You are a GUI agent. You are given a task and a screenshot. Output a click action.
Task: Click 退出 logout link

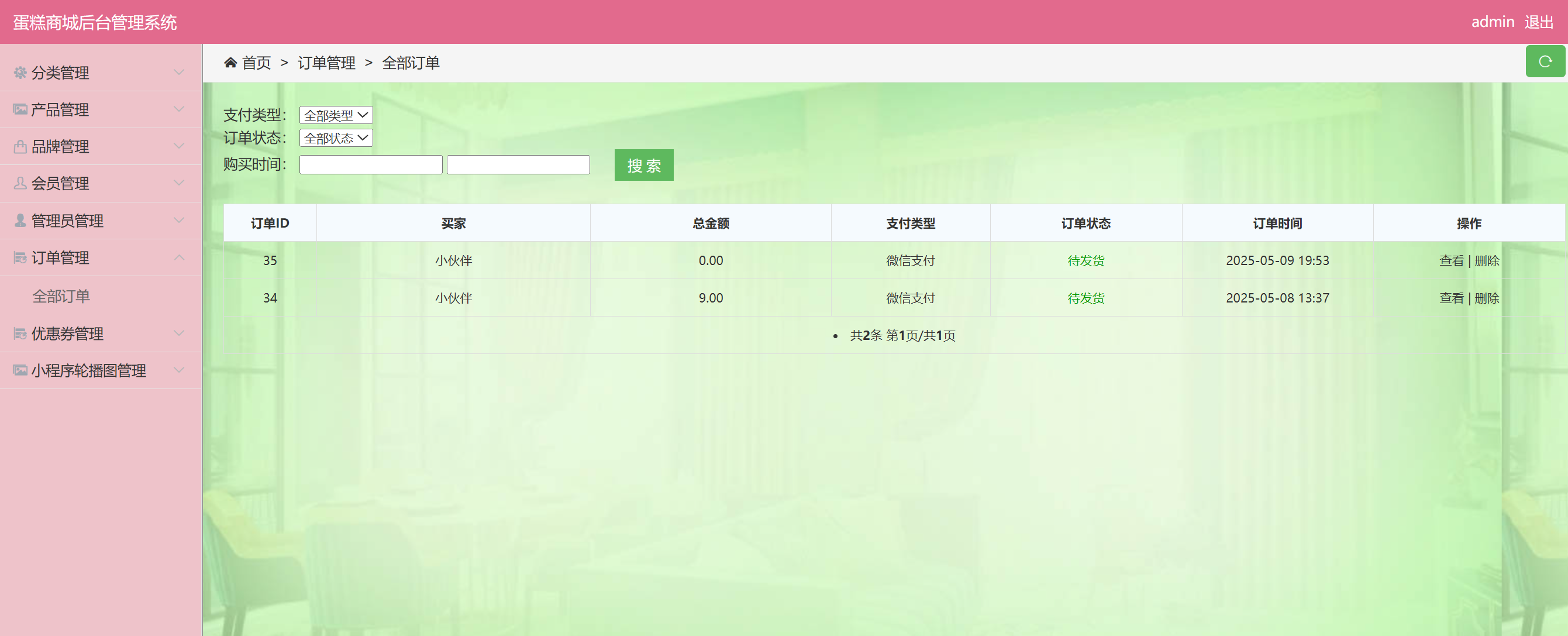1538,22
